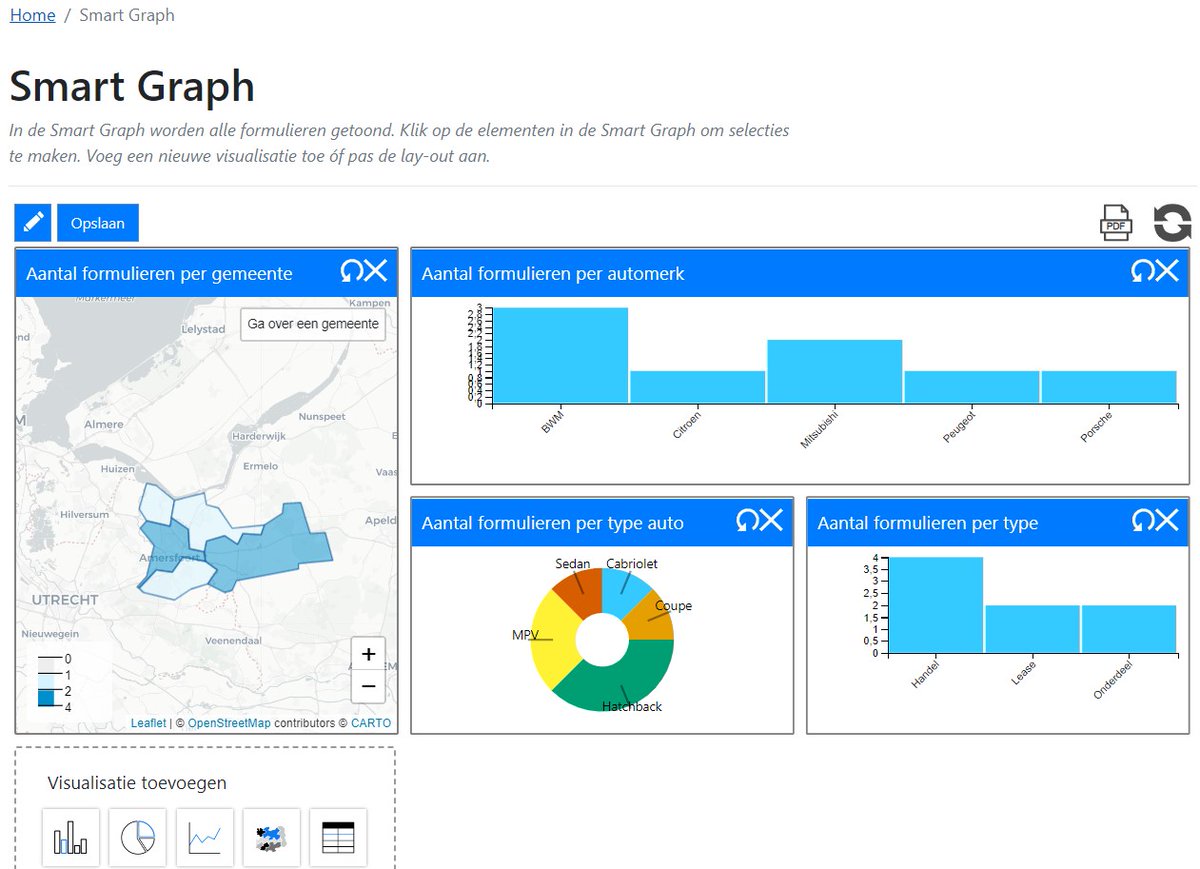
Task: Add a line chart visualisation
Action: [205, 838]
